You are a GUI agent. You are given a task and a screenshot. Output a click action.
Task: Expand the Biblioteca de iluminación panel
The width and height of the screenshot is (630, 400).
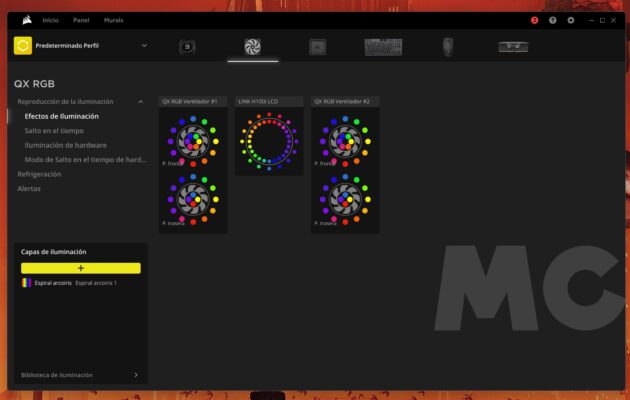136,375
